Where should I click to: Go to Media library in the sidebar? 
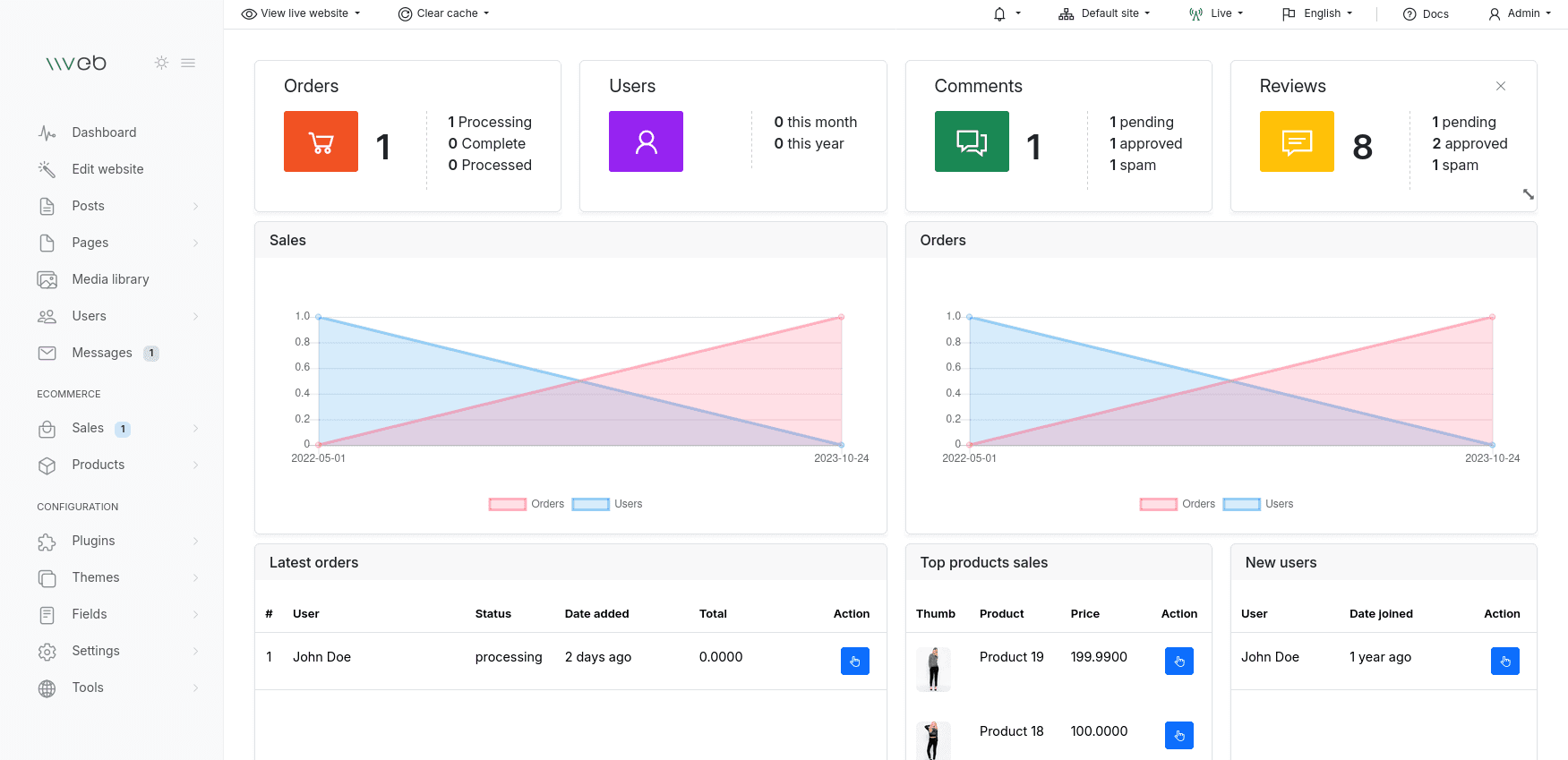pos(110,279)
